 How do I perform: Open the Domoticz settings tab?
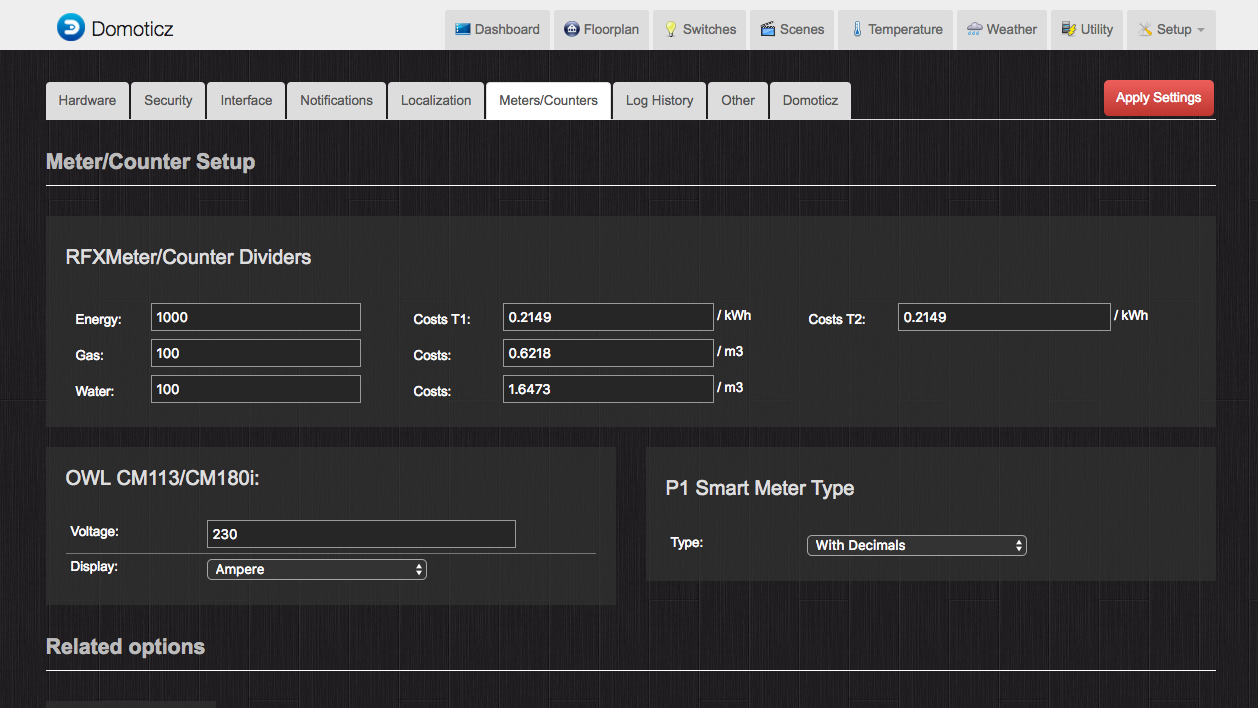[810, 100]
